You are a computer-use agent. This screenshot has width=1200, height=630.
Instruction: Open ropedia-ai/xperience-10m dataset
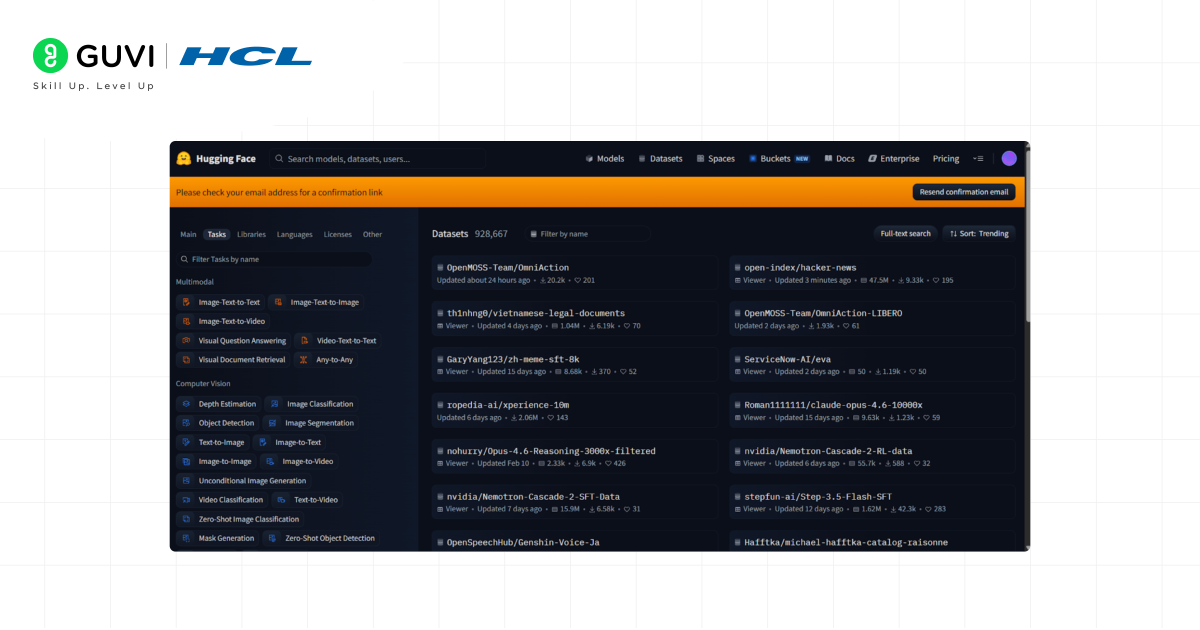pos(574,411)
